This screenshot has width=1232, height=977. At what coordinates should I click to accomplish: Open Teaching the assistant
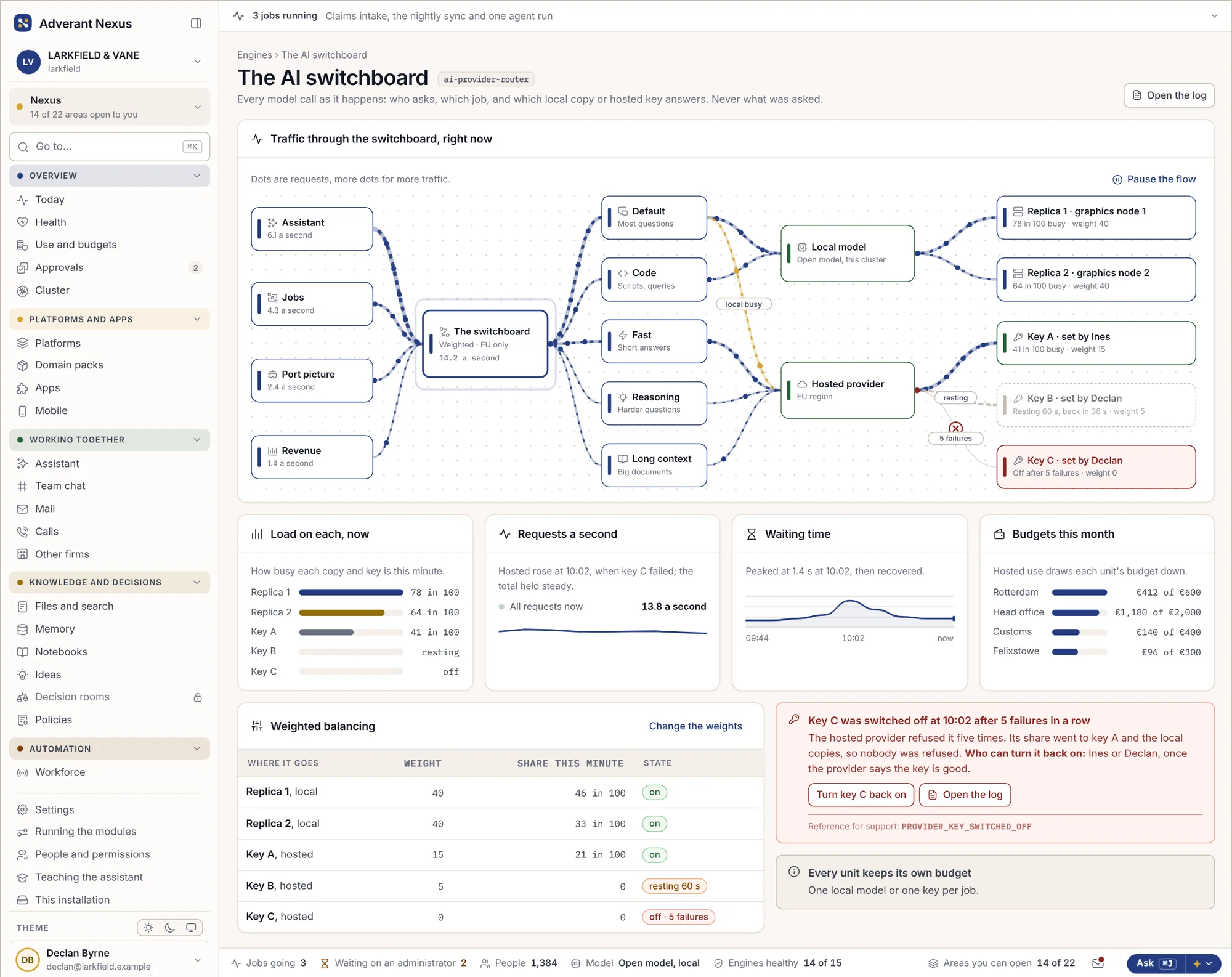coord(110,877)
